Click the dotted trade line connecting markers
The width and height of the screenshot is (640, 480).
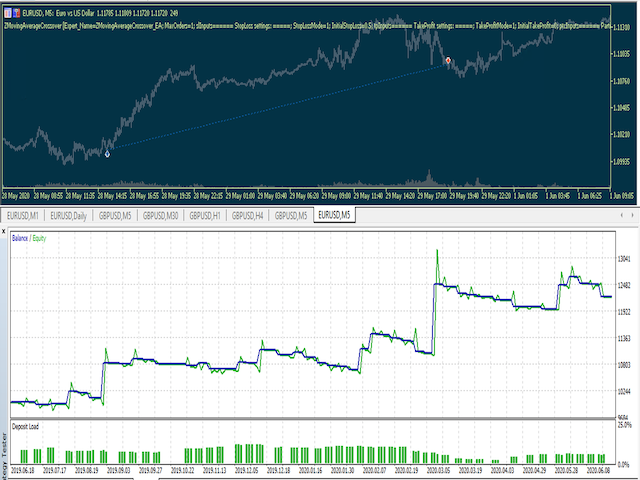278,107
